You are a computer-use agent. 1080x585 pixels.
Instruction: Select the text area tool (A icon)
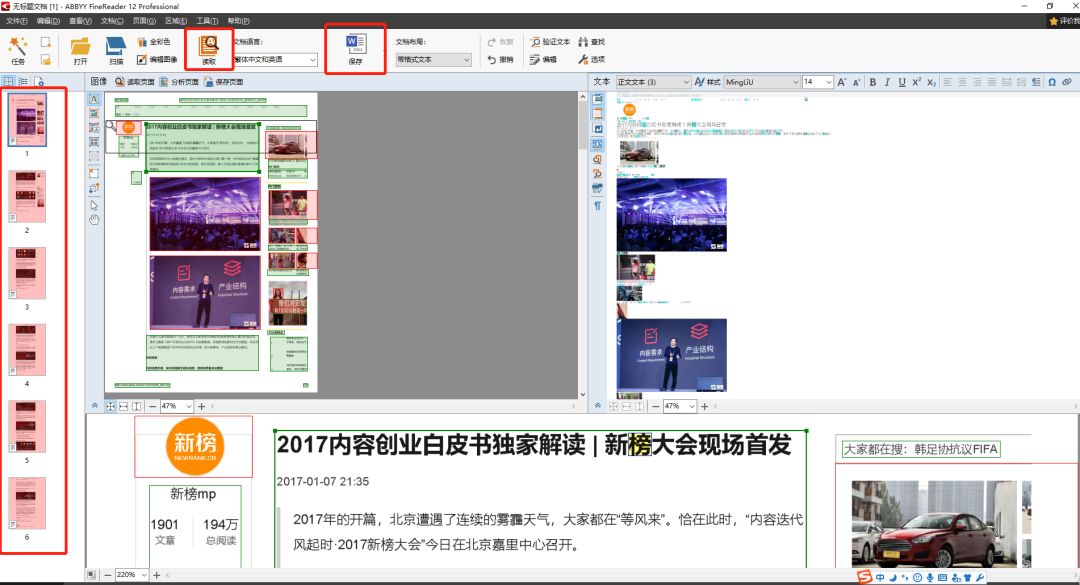[94, 99]
